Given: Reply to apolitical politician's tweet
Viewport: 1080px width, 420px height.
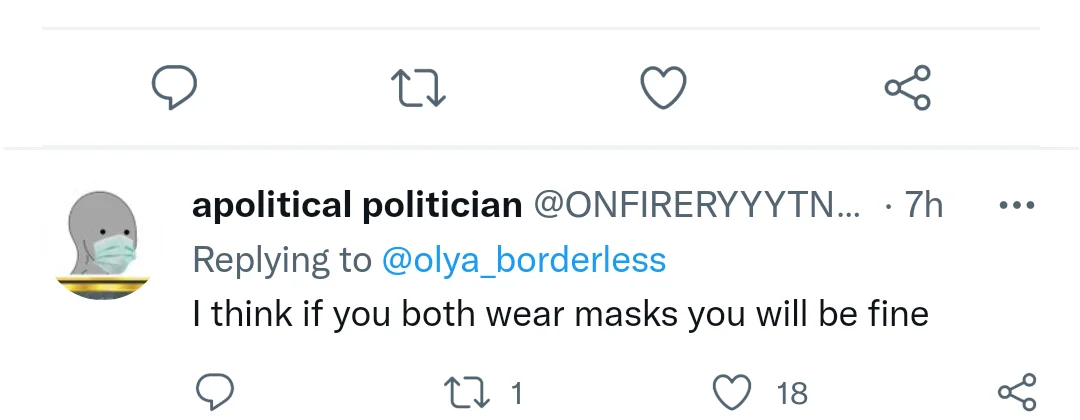Looking at the screenshot, I should click(x=213, y=392).
